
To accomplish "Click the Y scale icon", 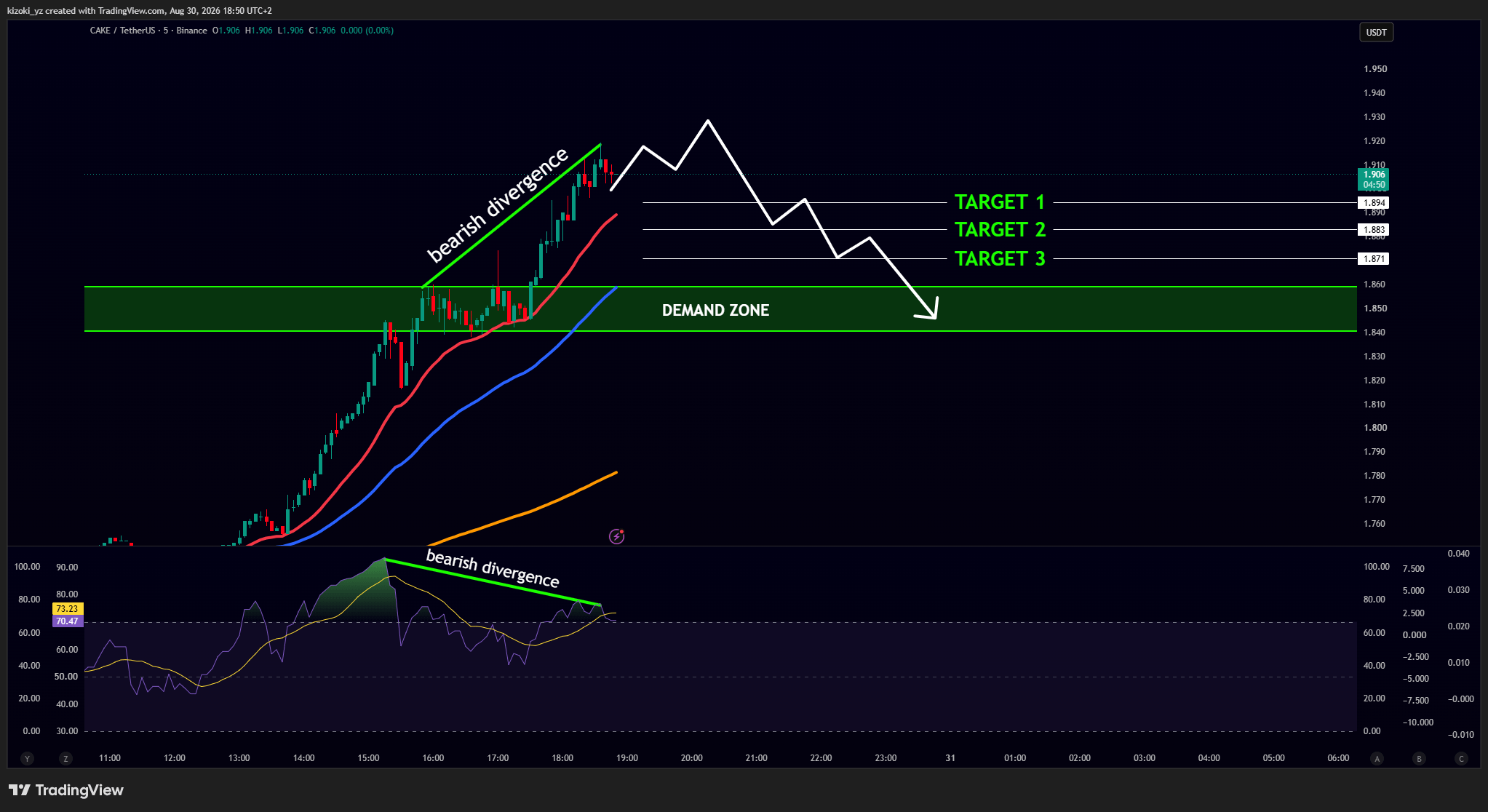I will click(x=28, y=758).
